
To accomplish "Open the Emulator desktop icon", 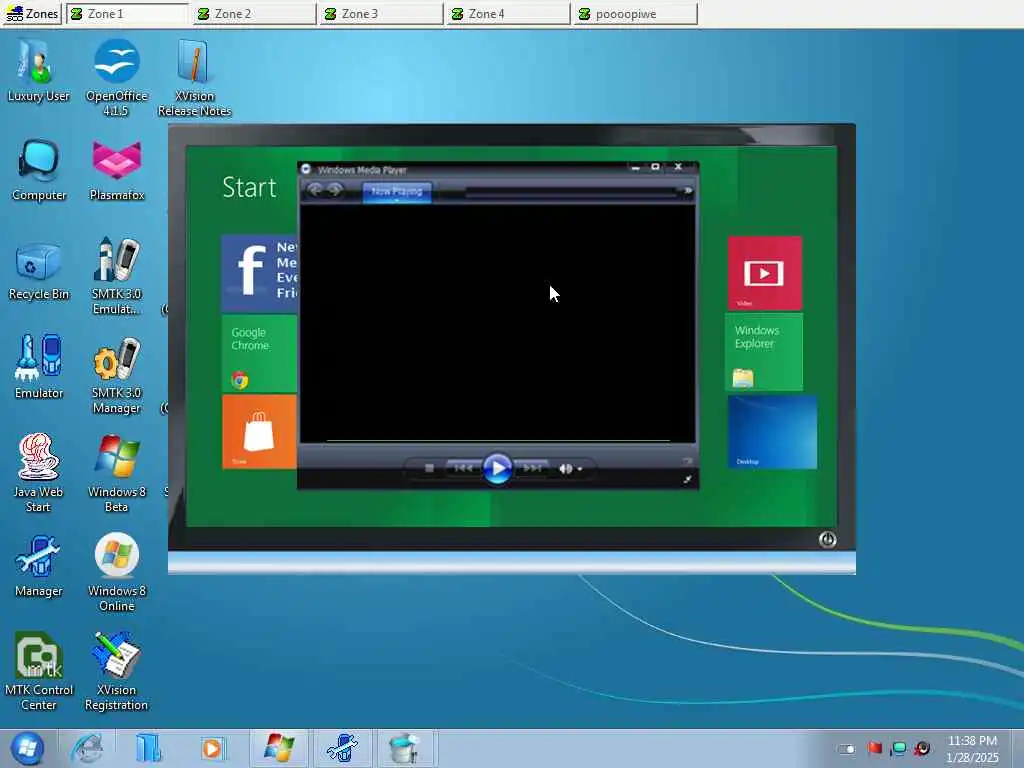I will coord(39,367).
